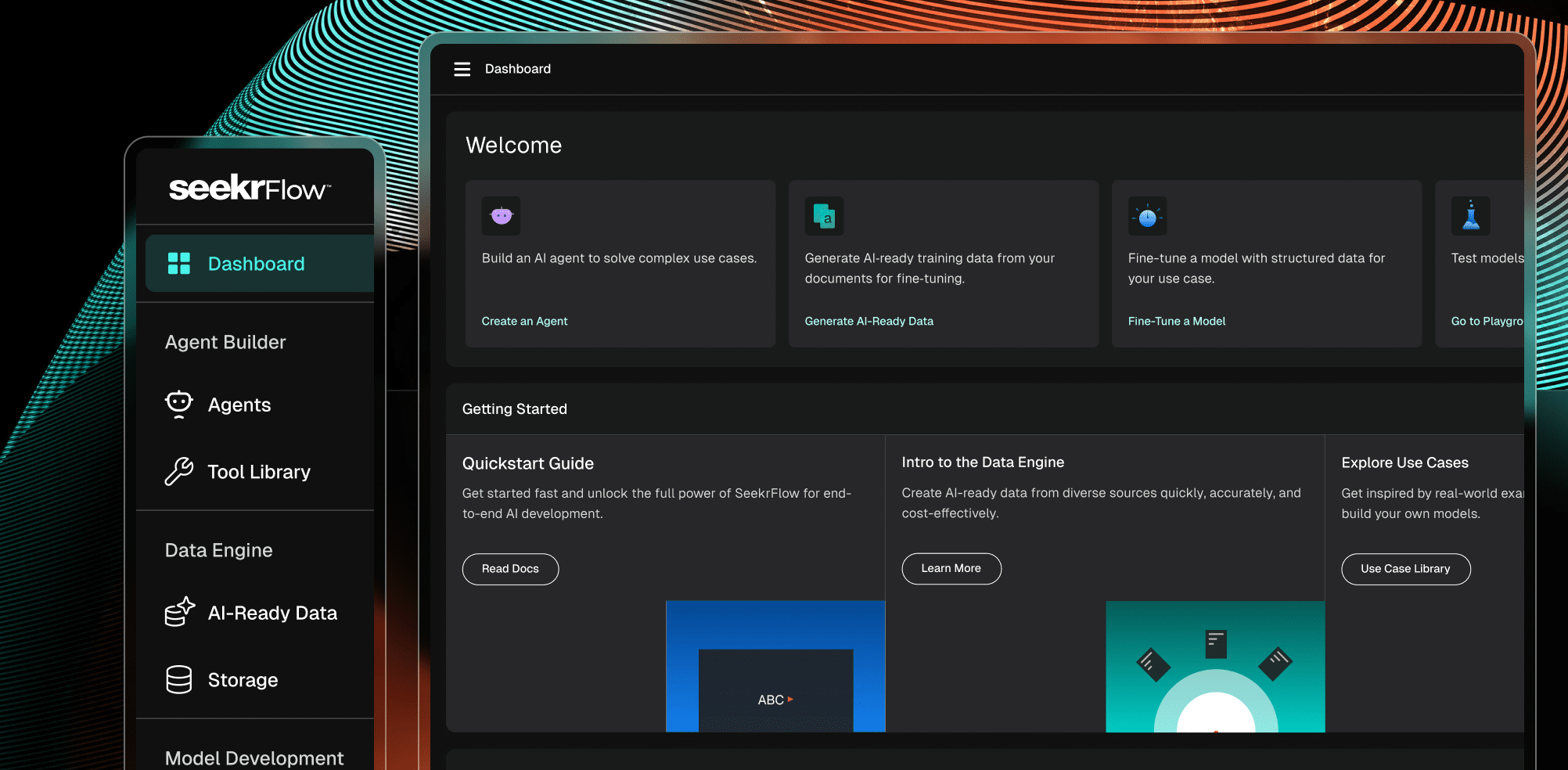Screen dimensions: 1568x770
Task: Follow the Fine-Tune a Model link
Action: (1176, 321)
